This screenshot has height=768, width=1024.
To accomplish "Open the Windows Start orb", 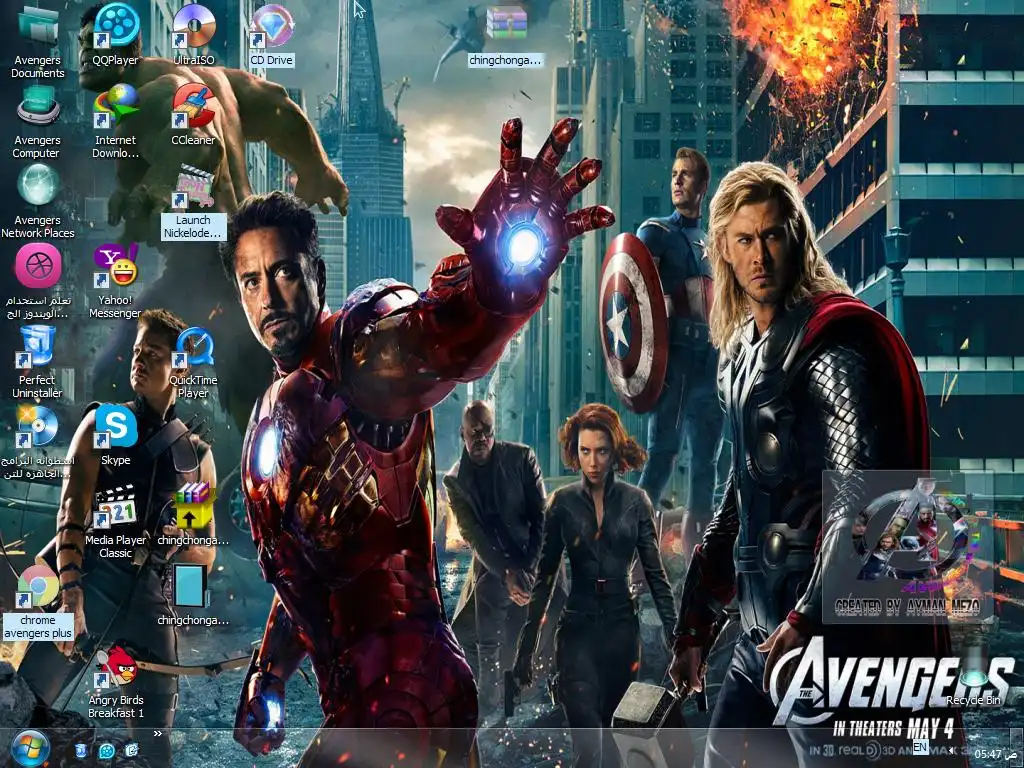I will 30,749.
